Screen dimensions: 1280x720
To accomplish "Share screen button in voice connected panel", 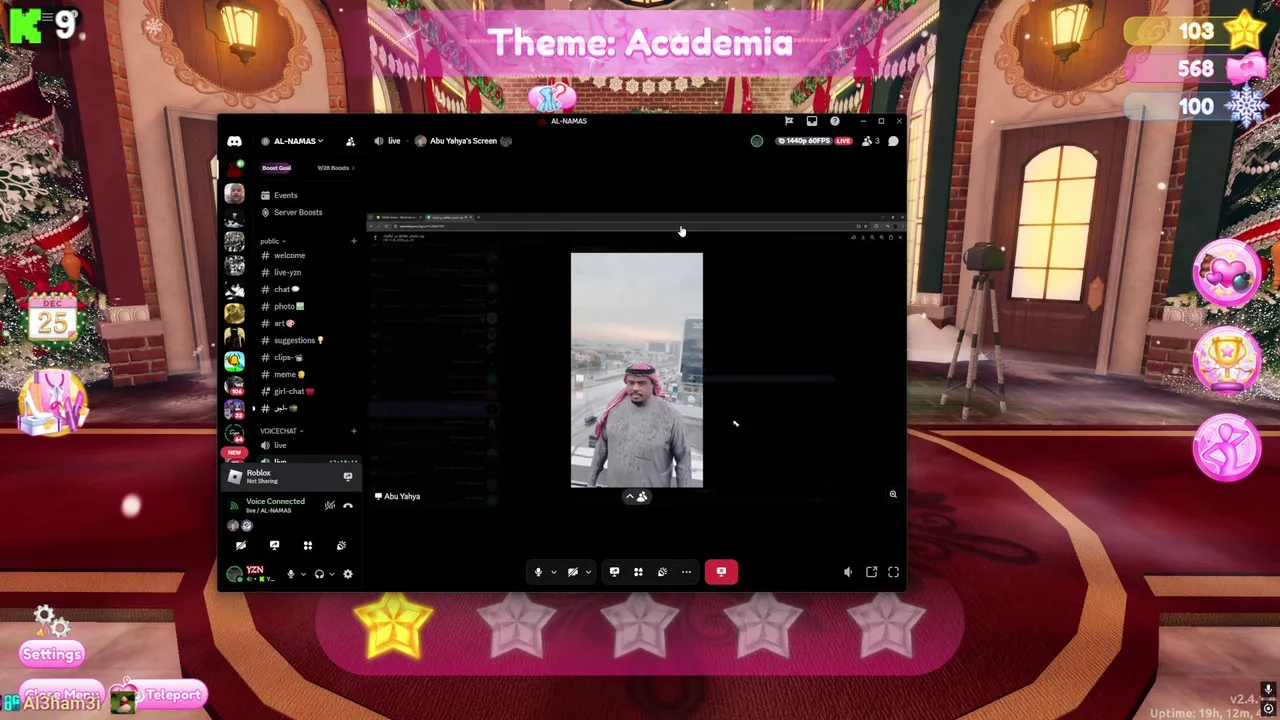I will [x=274, y=545].
